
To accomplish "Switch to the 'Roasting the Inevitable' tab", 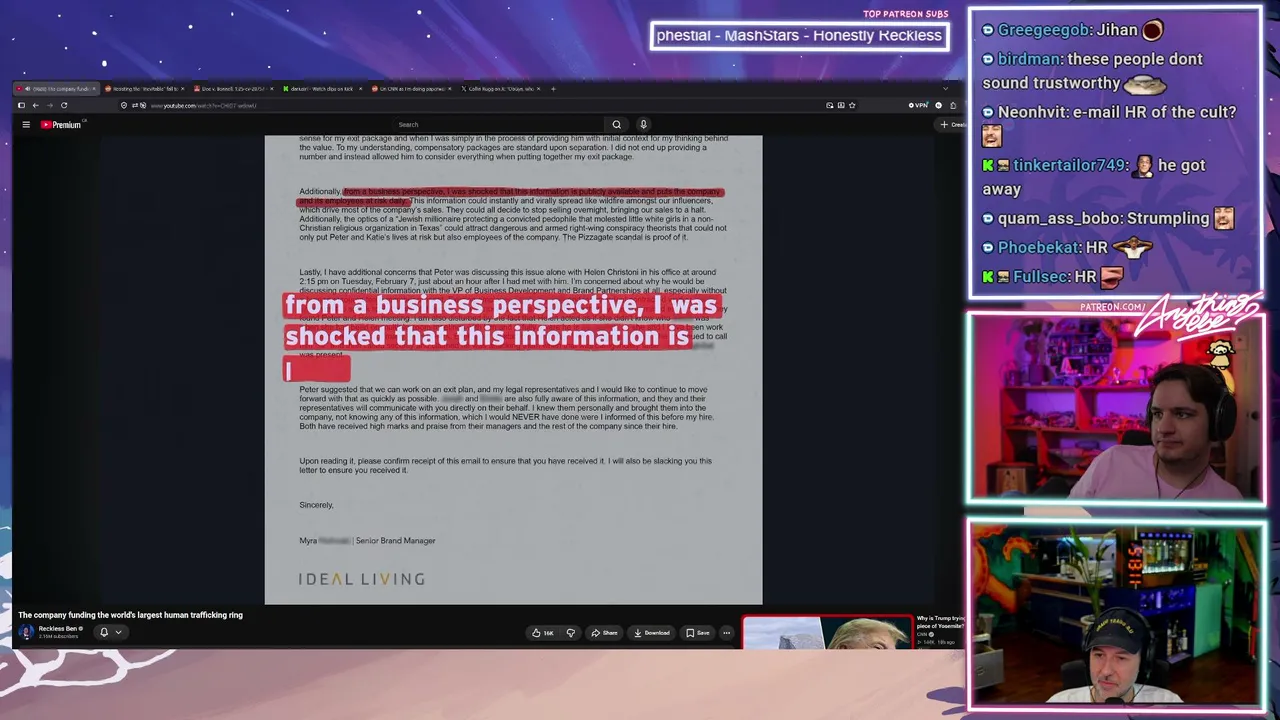I will (x=143, y=89).
